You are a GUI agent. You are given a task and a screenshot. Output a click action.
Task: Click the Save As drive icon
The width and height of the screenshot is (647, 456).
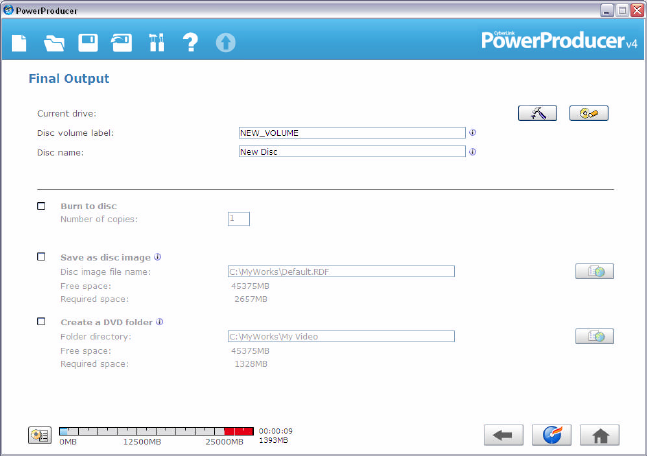tap(122, 43)
